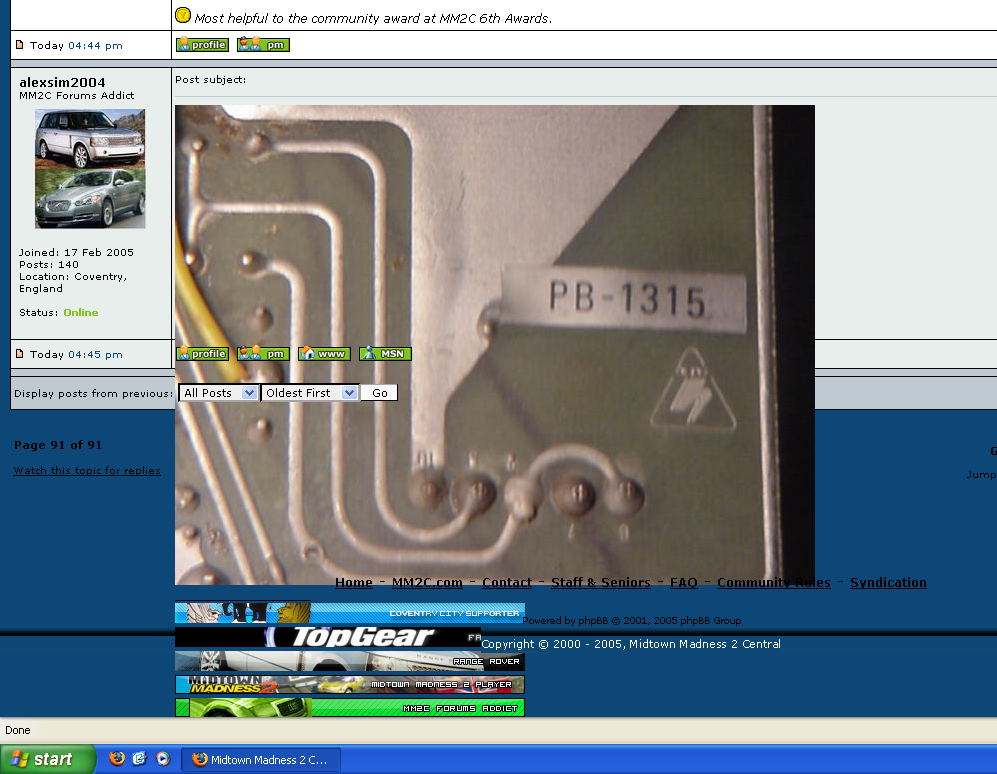Launch Firefox from the quick launch bar
The width and height of the screenshot is (997, 774).
click(x=117, y=759)
